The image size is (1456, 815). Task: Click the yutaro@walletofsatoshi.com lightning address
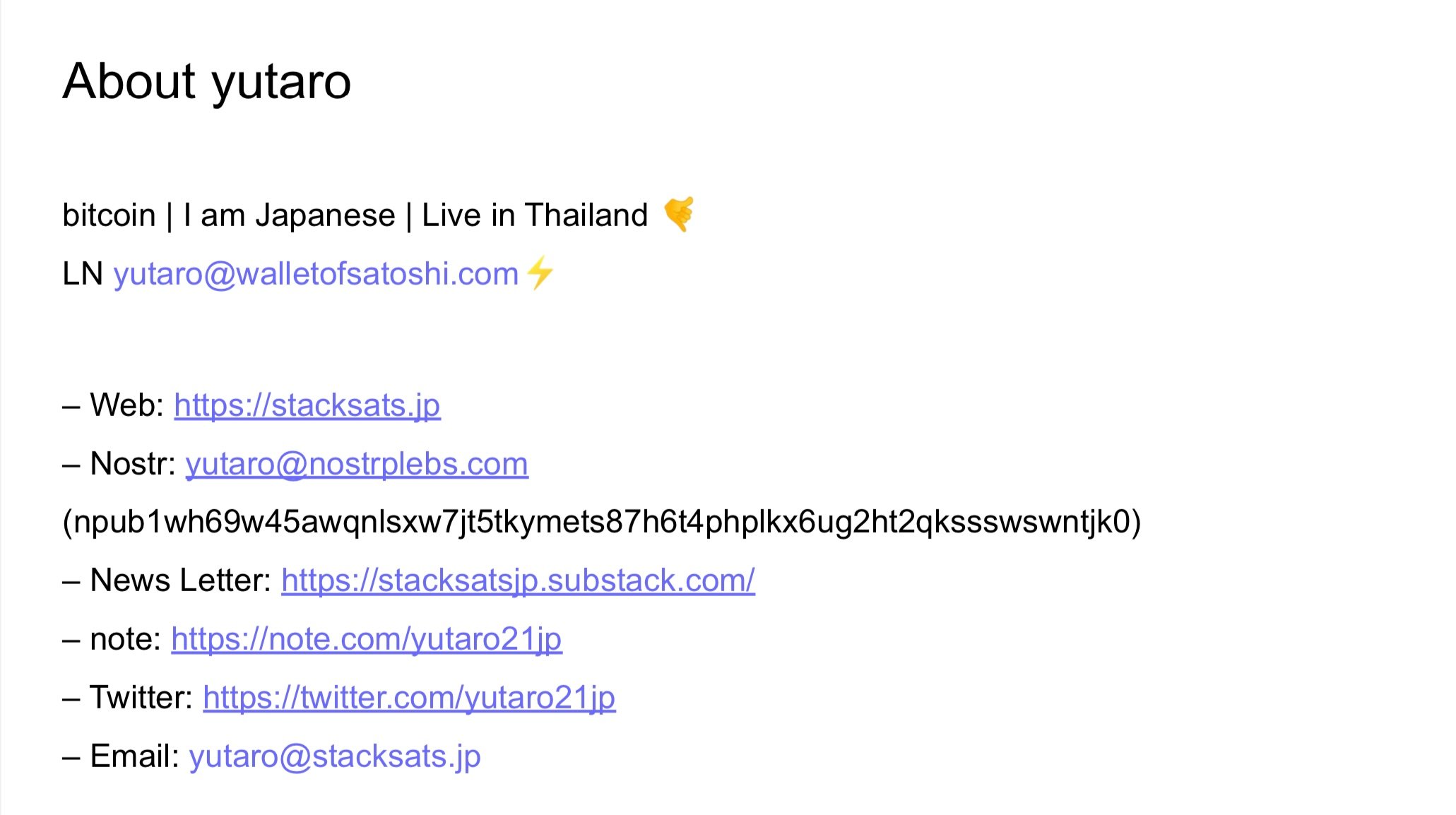[x=316, y=274]
